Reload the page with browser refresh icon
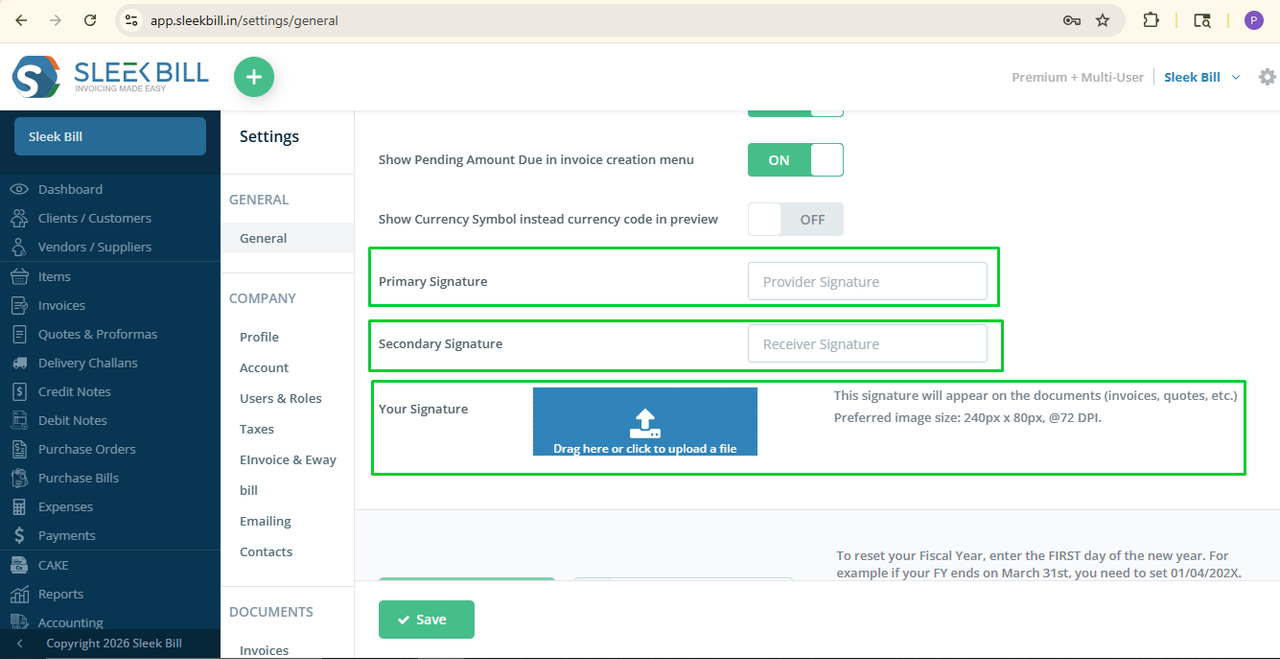Screen dimensions: 1280x659 pyautogui.click(x=91, y=20)
